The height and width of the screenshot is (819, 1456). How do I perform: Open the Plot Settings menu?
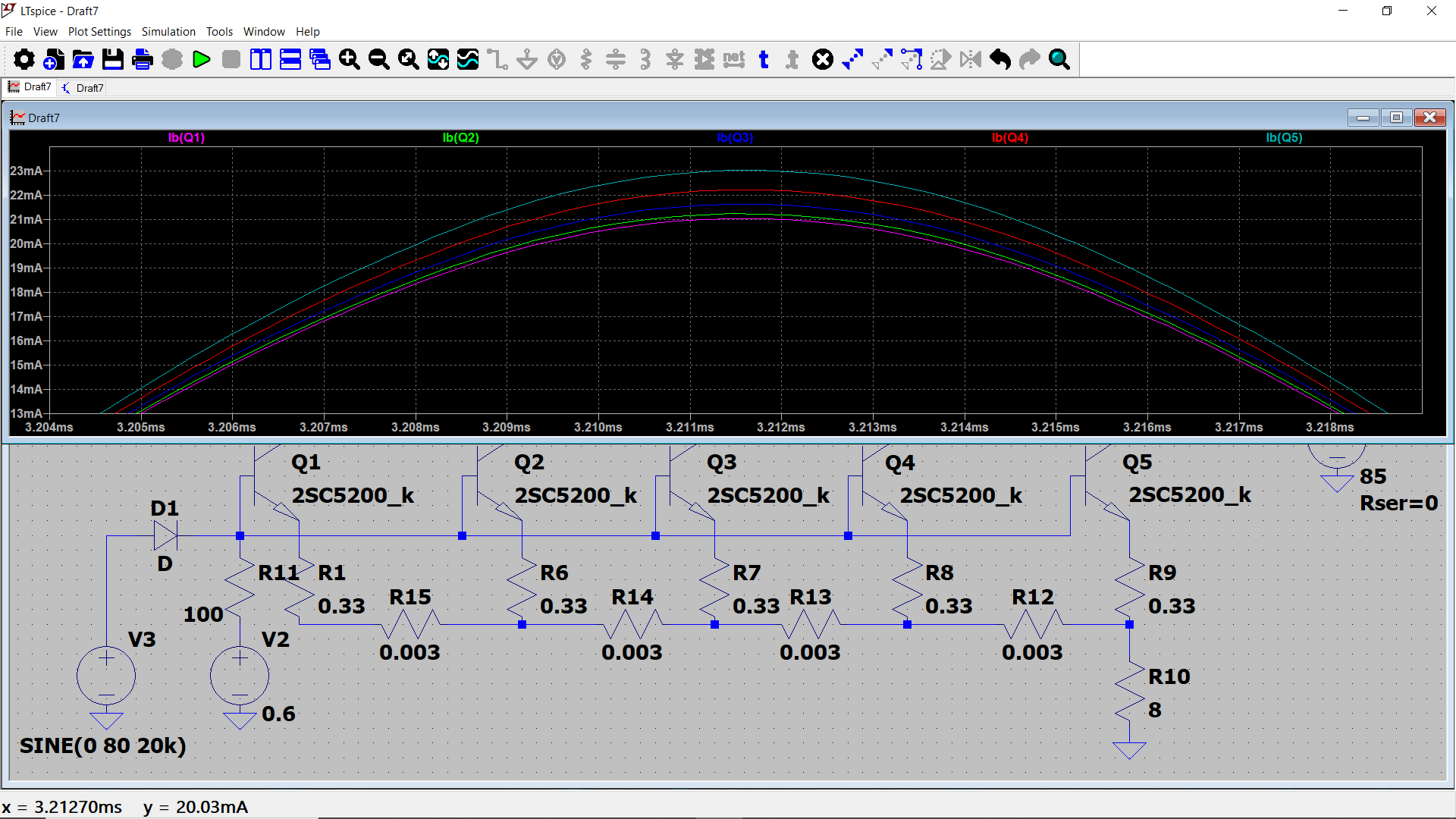pyautogui.click(x=99, y=32)
